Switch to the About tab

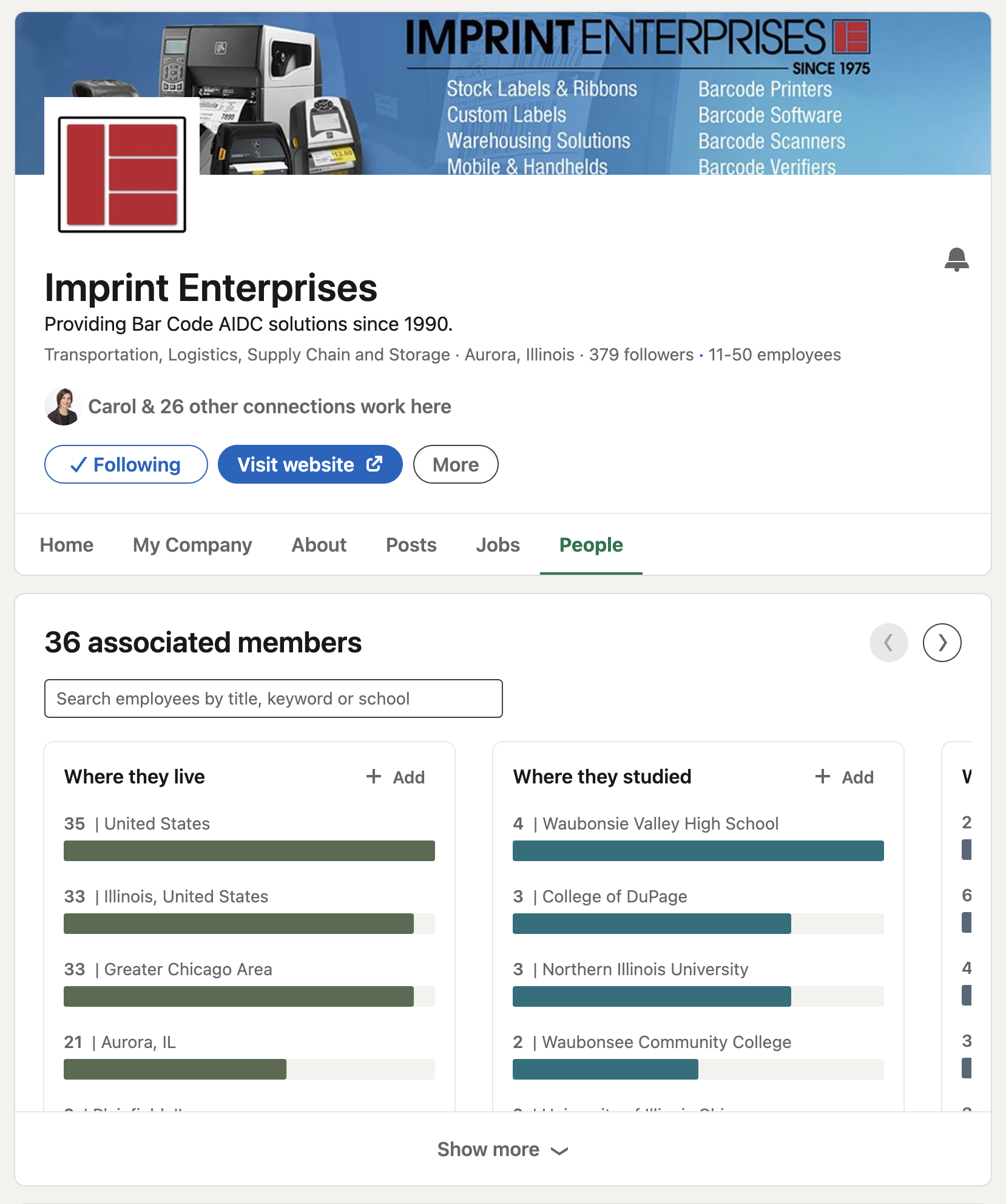click(319, 545)
